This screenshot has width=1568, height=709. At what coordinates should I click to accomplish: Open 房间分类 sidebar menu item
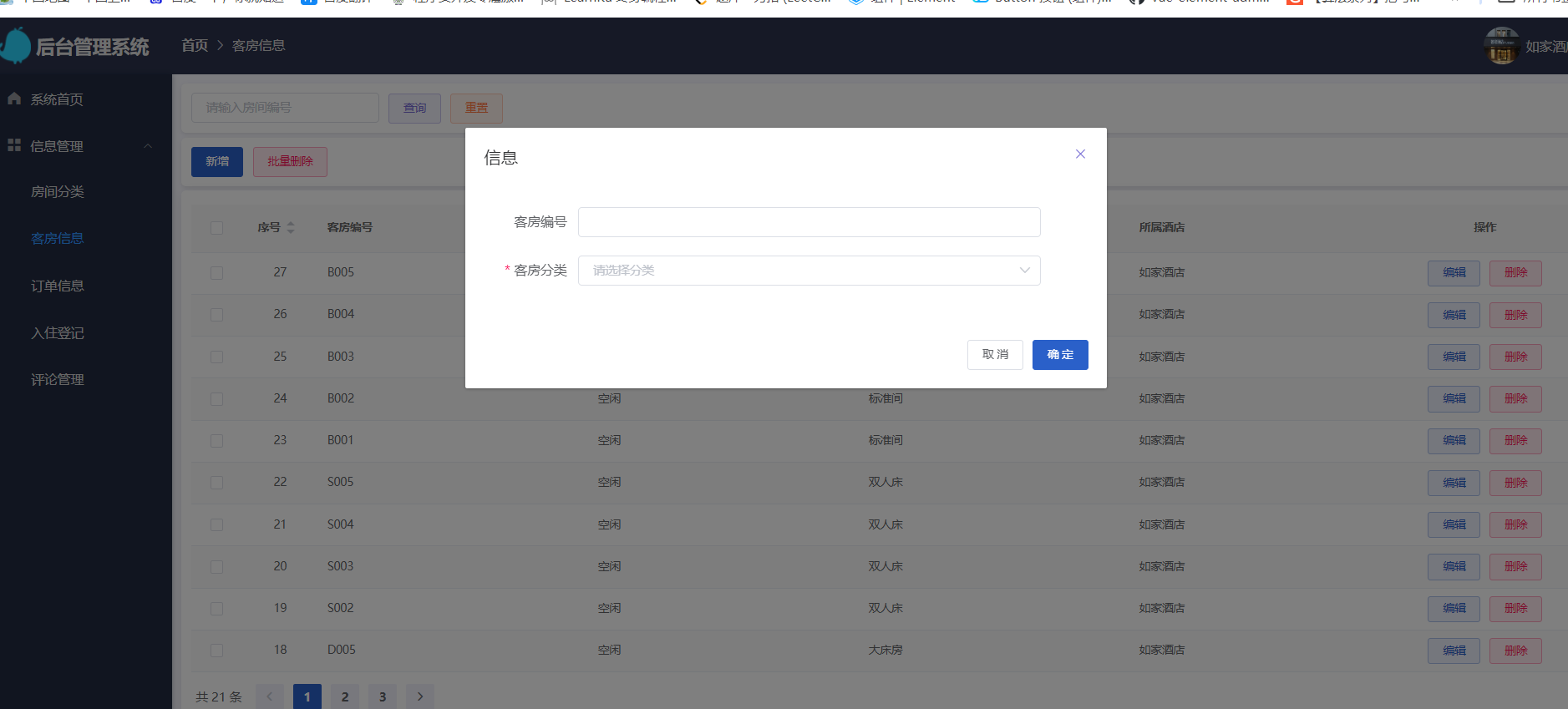click(58, 192)
